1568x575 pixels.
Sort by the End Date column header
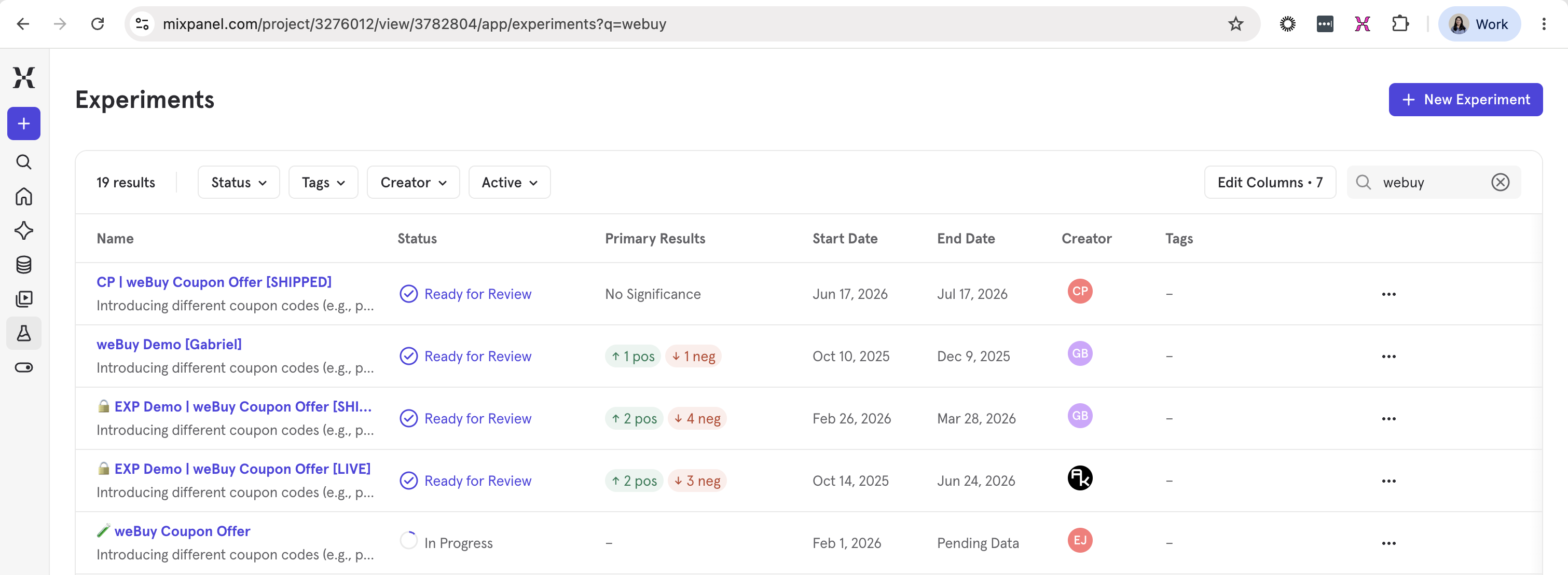click(x=966, y=238)
